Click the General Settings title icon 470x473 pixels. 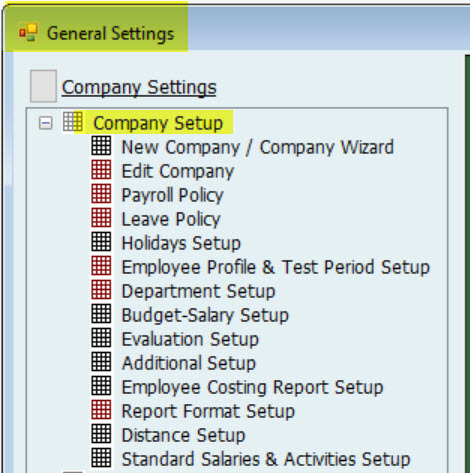(x=28, y=32)
